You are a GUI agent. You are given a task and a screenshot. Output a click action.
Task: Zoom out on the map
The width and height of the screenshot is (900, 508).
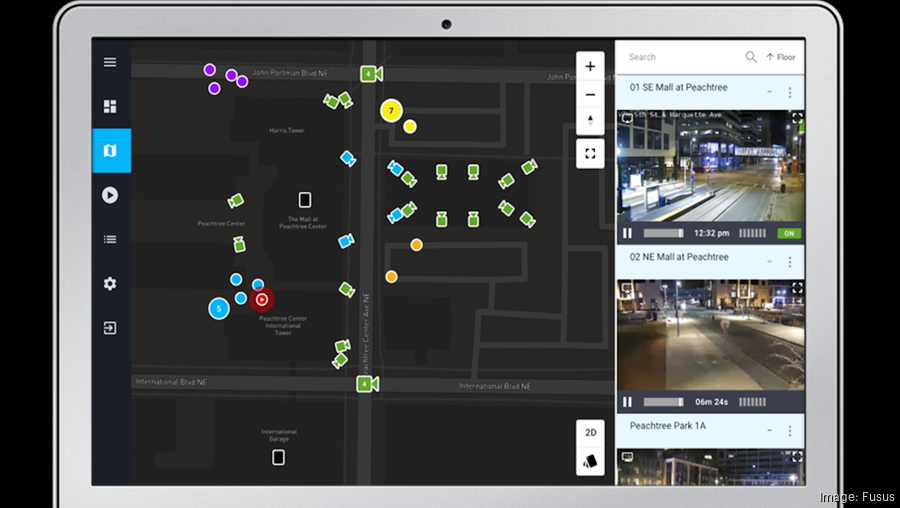click(x=590, y=94)
